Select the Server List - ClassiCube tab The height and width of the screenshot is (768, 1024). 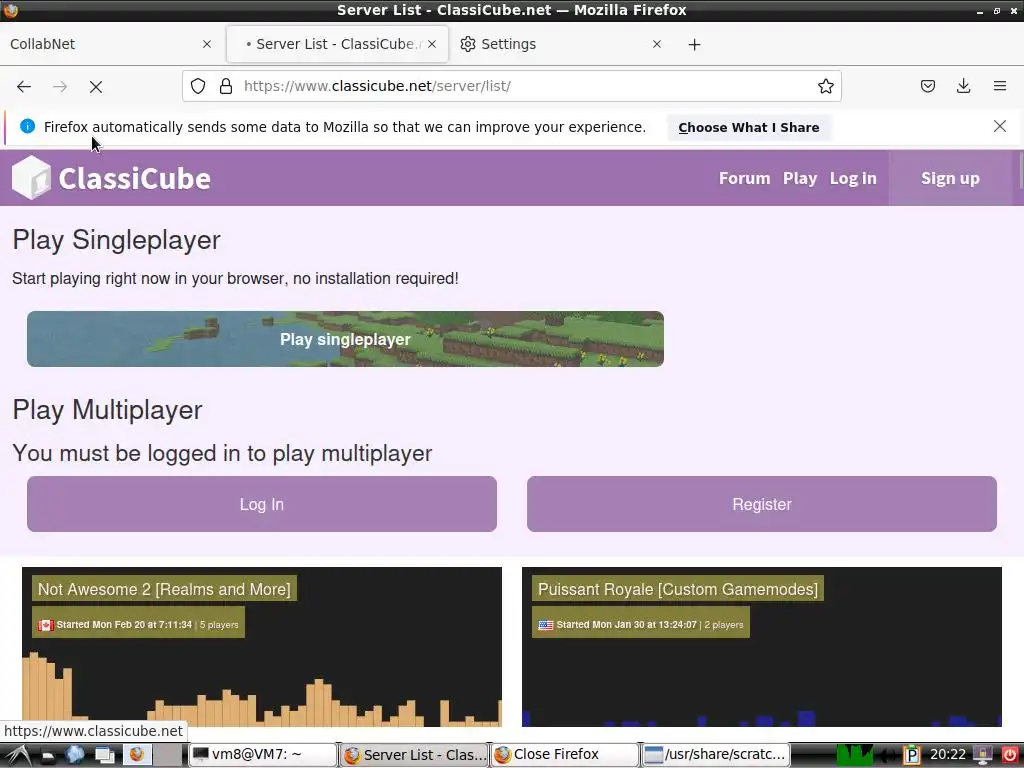tap(338, 44)
